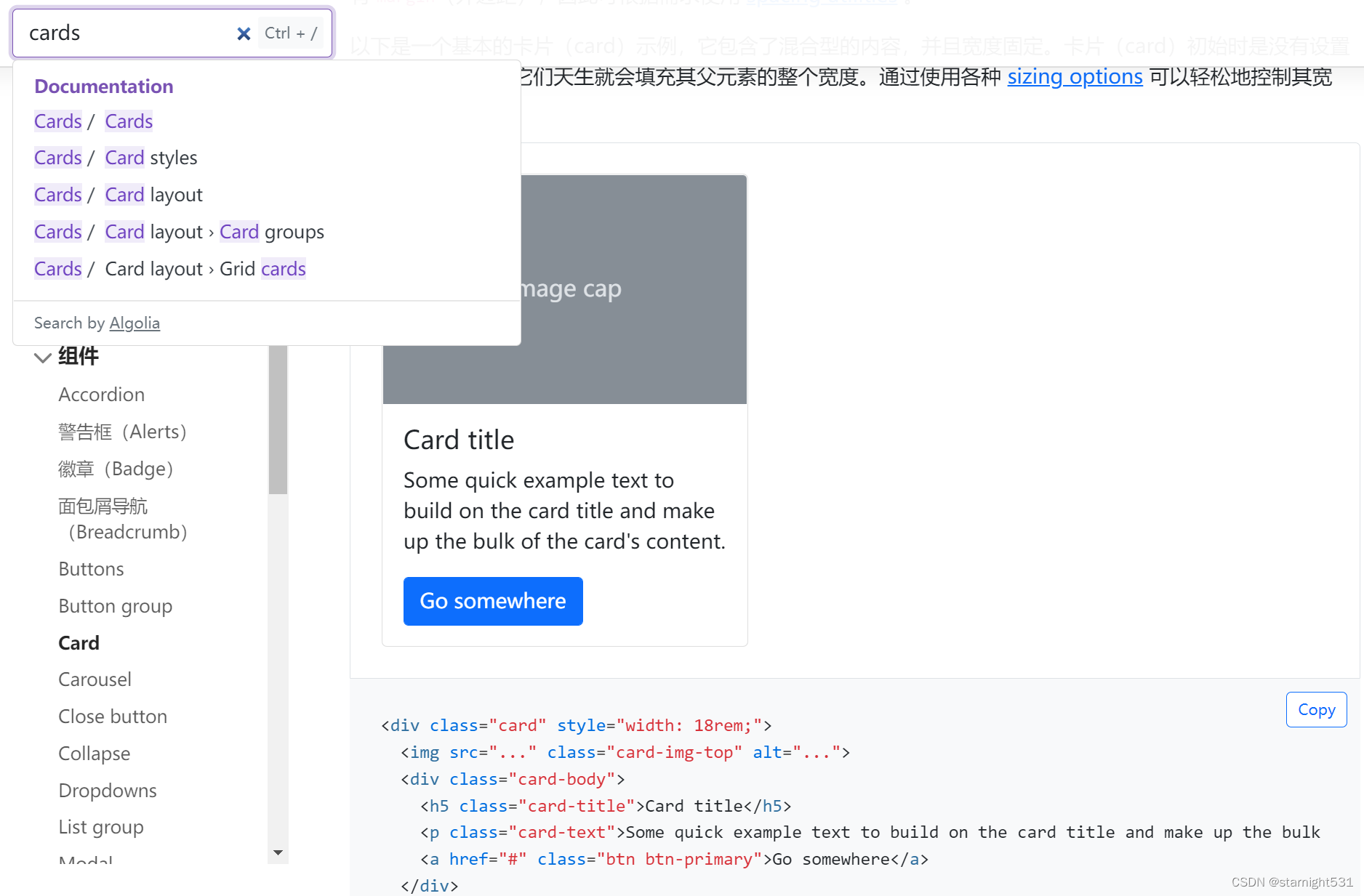The image size is (1364, 896).
Task: Open the 'Card layout › Grid cards' result
Action: 170,269
